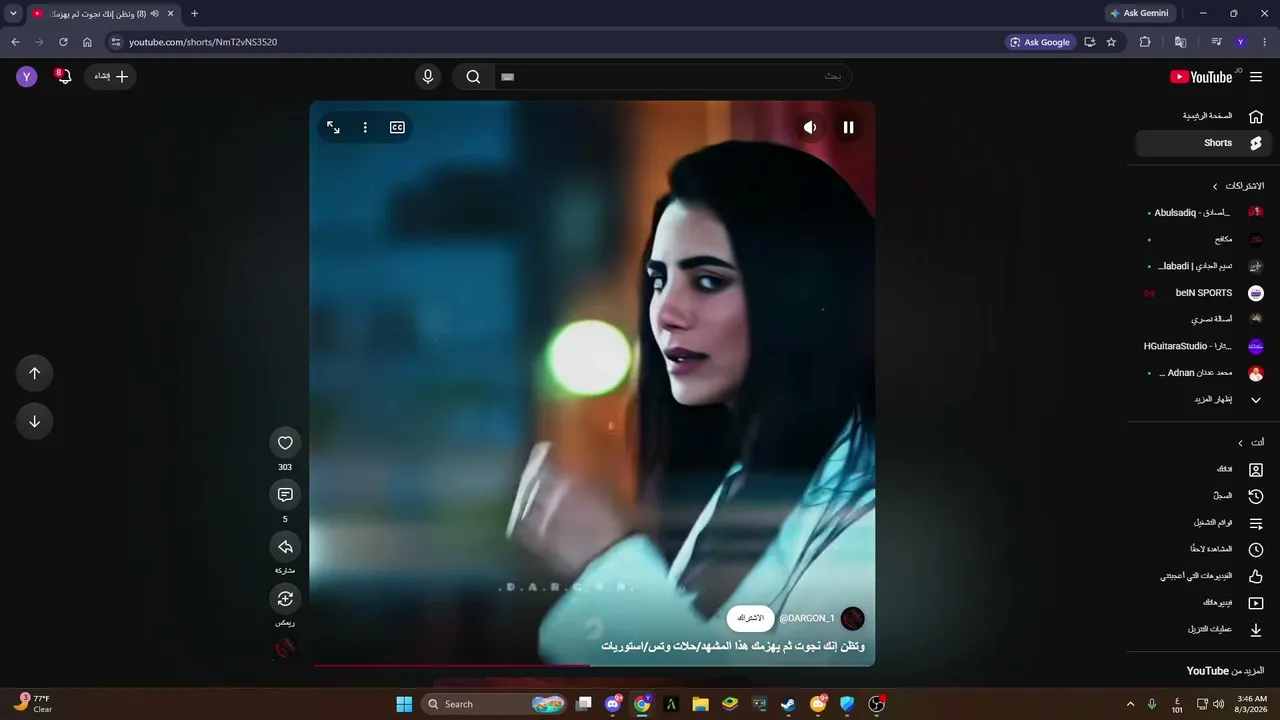Open the HGuitaraStudio channel

[x=1205, y=346]
